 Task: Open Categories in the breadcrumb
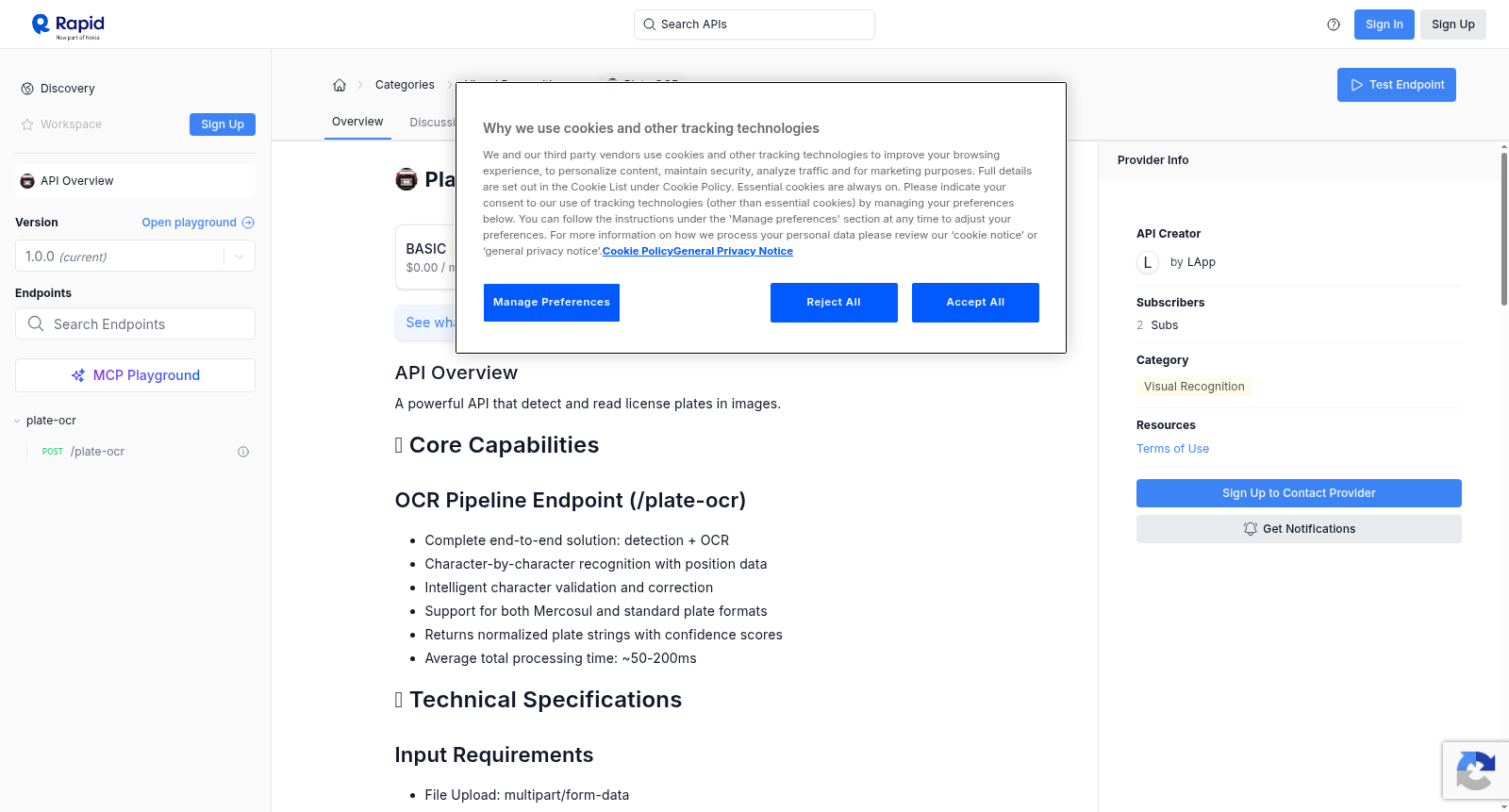(405, 85)
